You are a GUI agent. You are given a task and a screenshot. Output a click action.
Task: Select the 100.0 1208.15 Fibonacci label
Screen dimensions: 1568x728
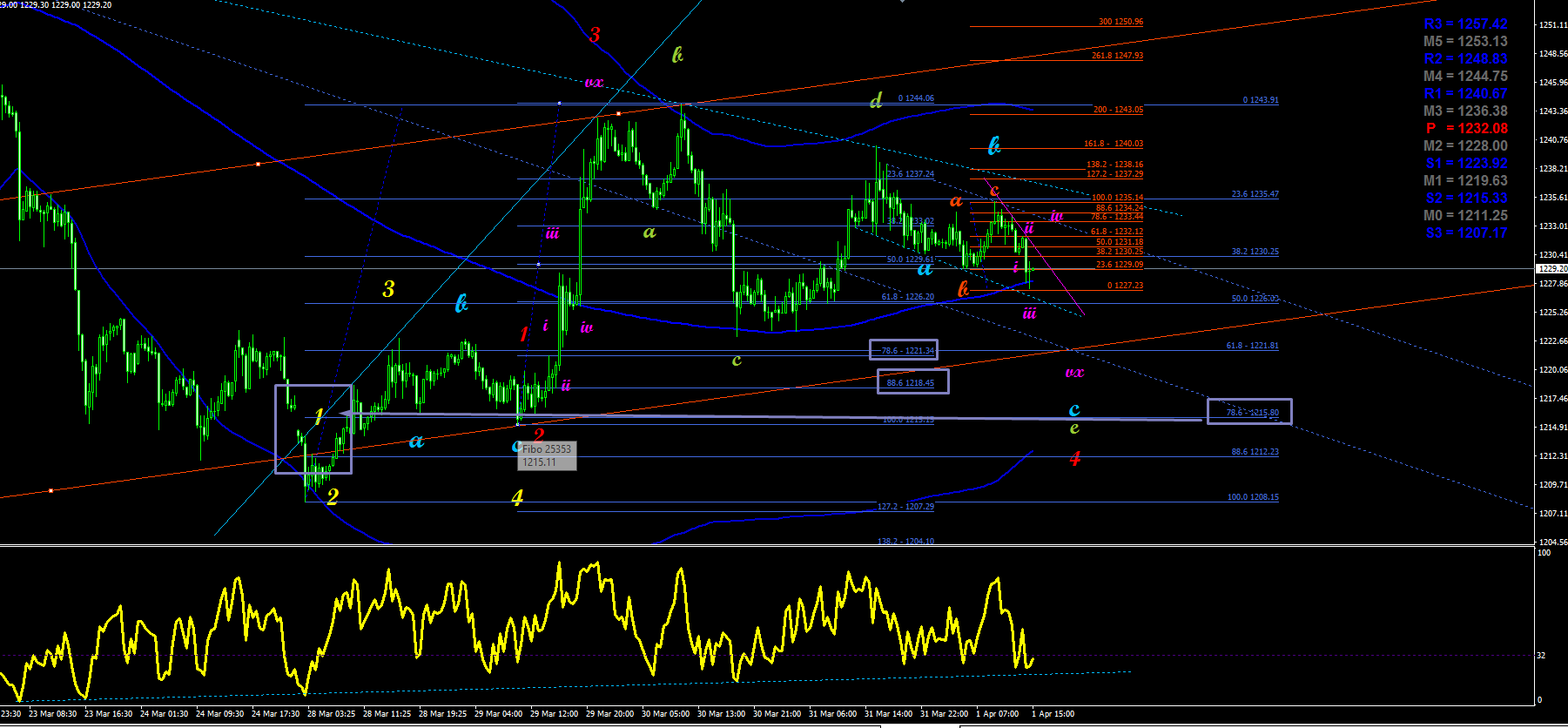1254,497
